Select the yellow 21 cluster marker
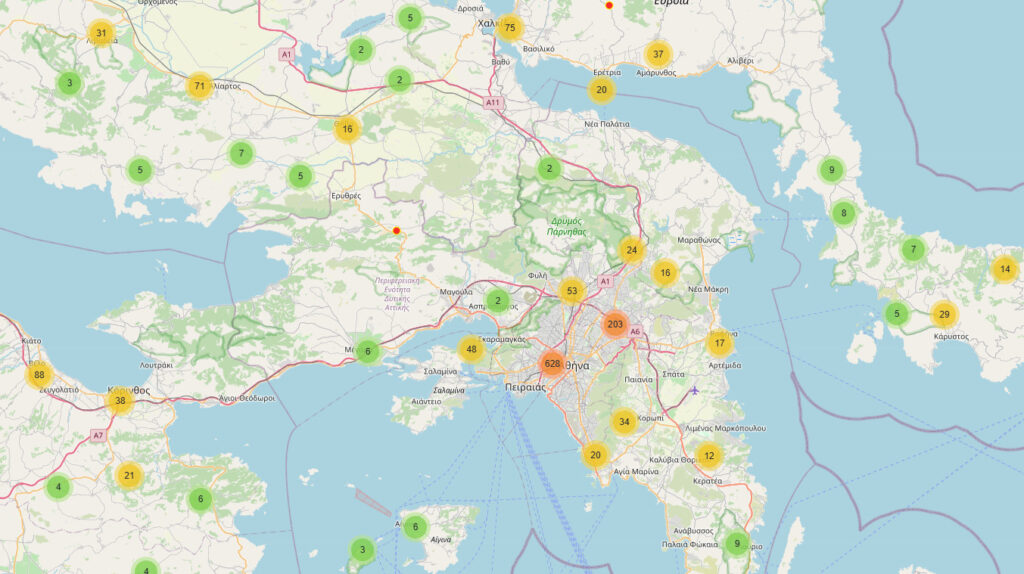1024x574 pixels. point(128,475)
